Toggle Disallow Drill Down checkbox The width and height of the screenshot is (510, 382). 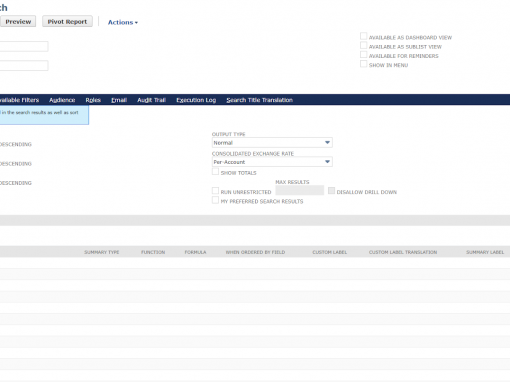331,191
